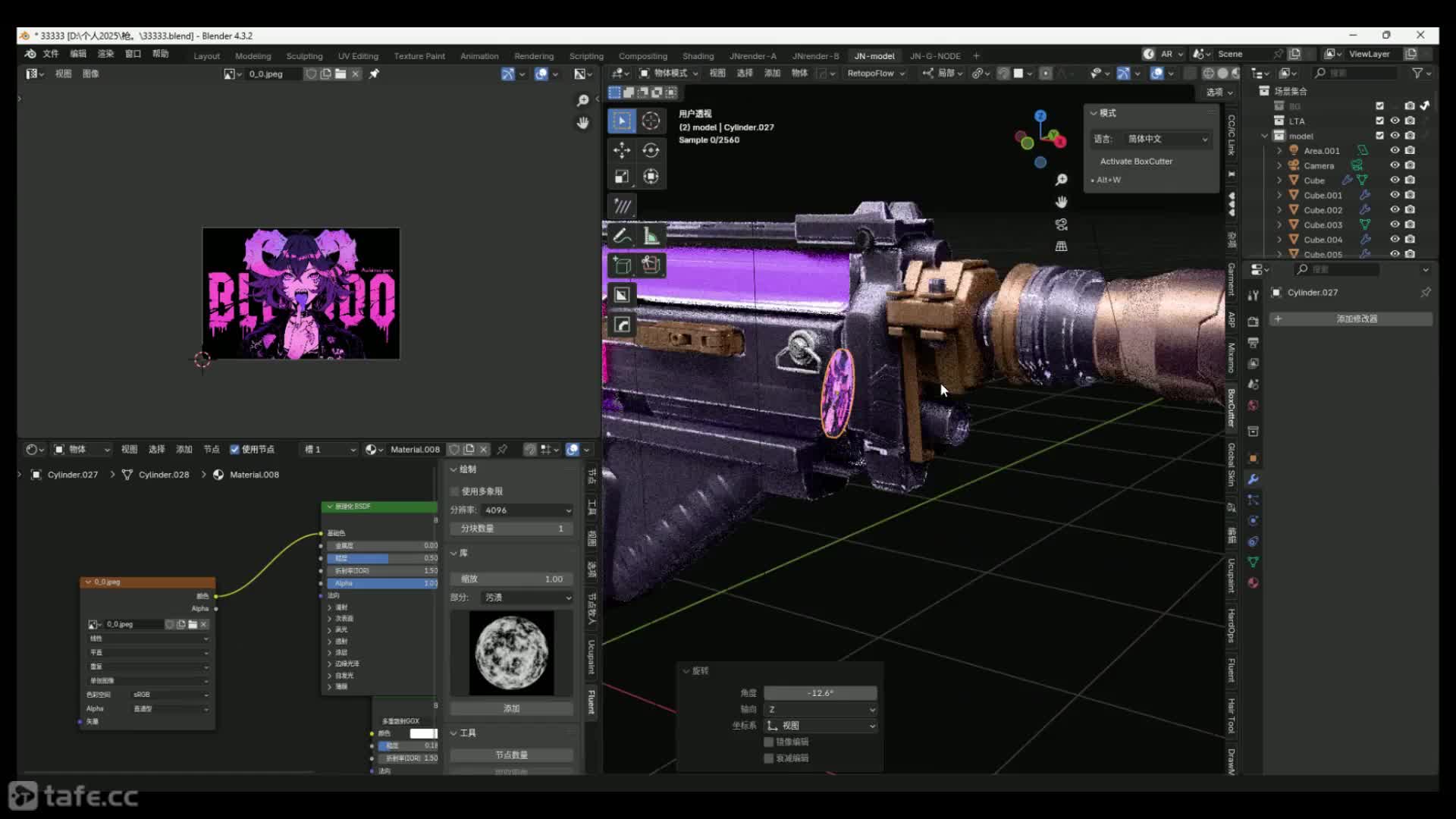Viewport: 1456px width, 819px height.
Task: Open Object Data properties tab
Action: (x=1254, y=562)
